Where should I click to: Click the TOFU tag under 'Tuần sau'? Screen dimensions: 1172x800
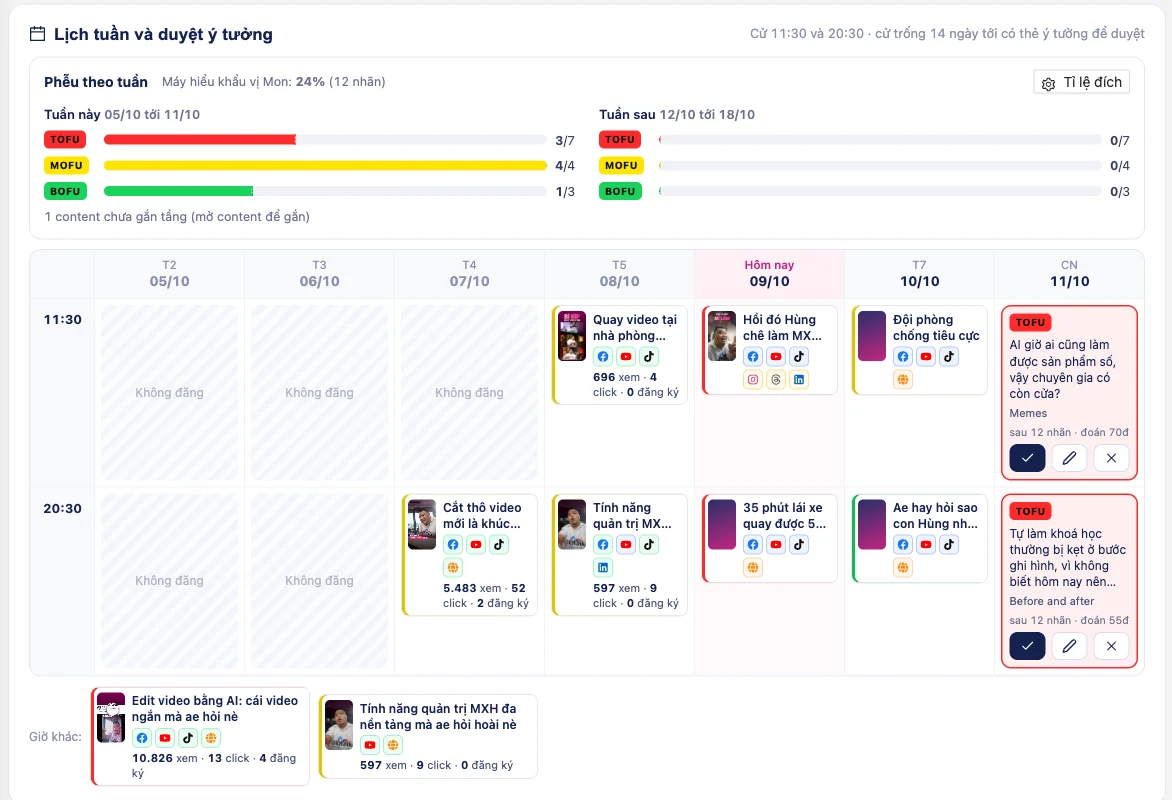tap(620, 140)
